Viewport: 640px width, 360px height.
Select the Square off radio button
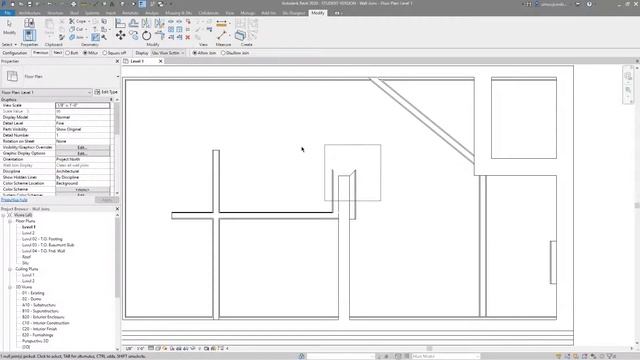click(x=104, y=53)
